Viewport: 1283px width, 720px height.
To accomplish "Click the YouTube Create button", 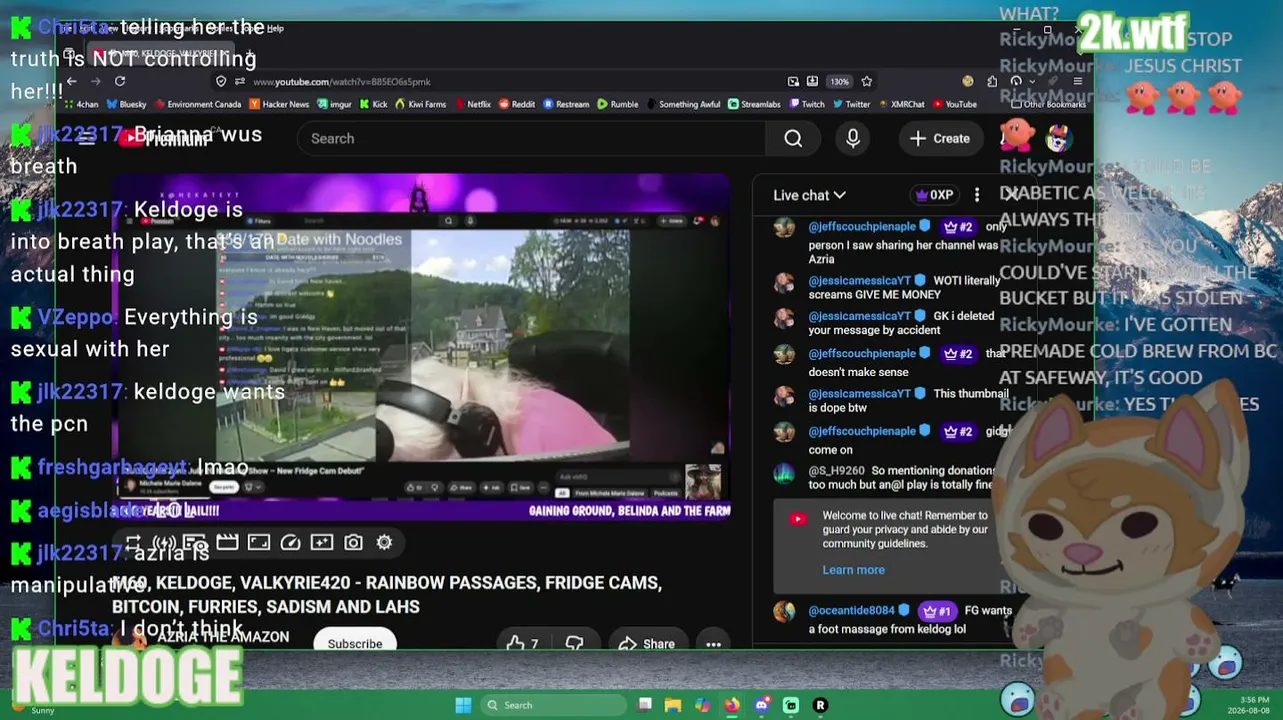I will click(940, 138).
